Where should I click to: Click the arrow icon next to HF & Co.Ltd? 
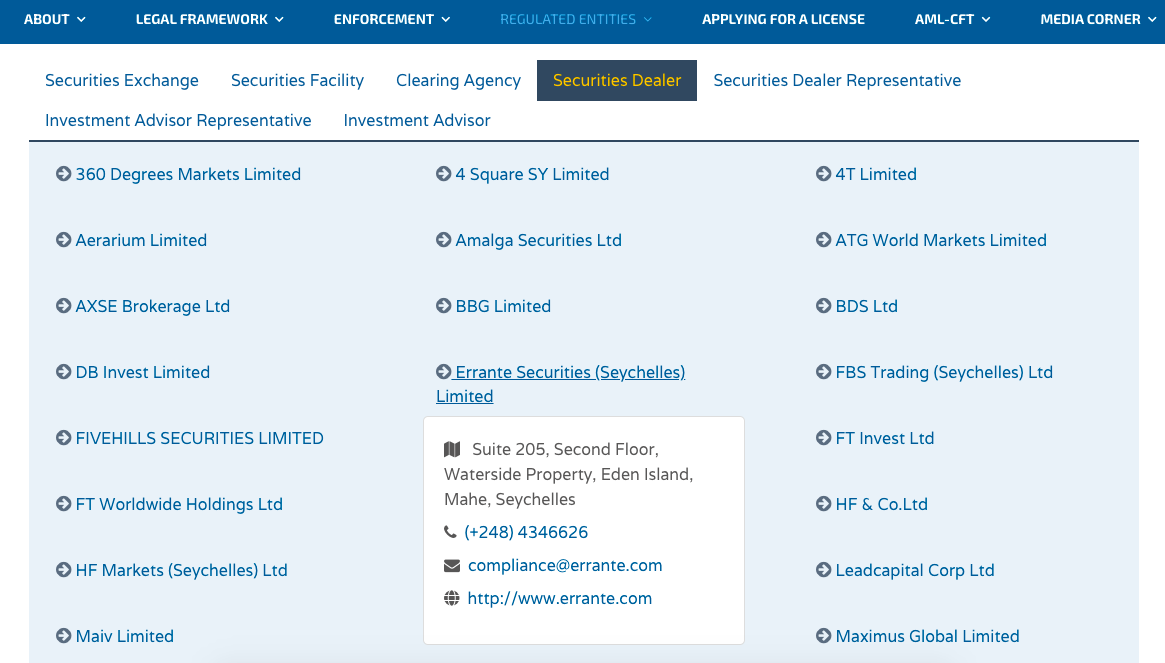click(822, 504)
